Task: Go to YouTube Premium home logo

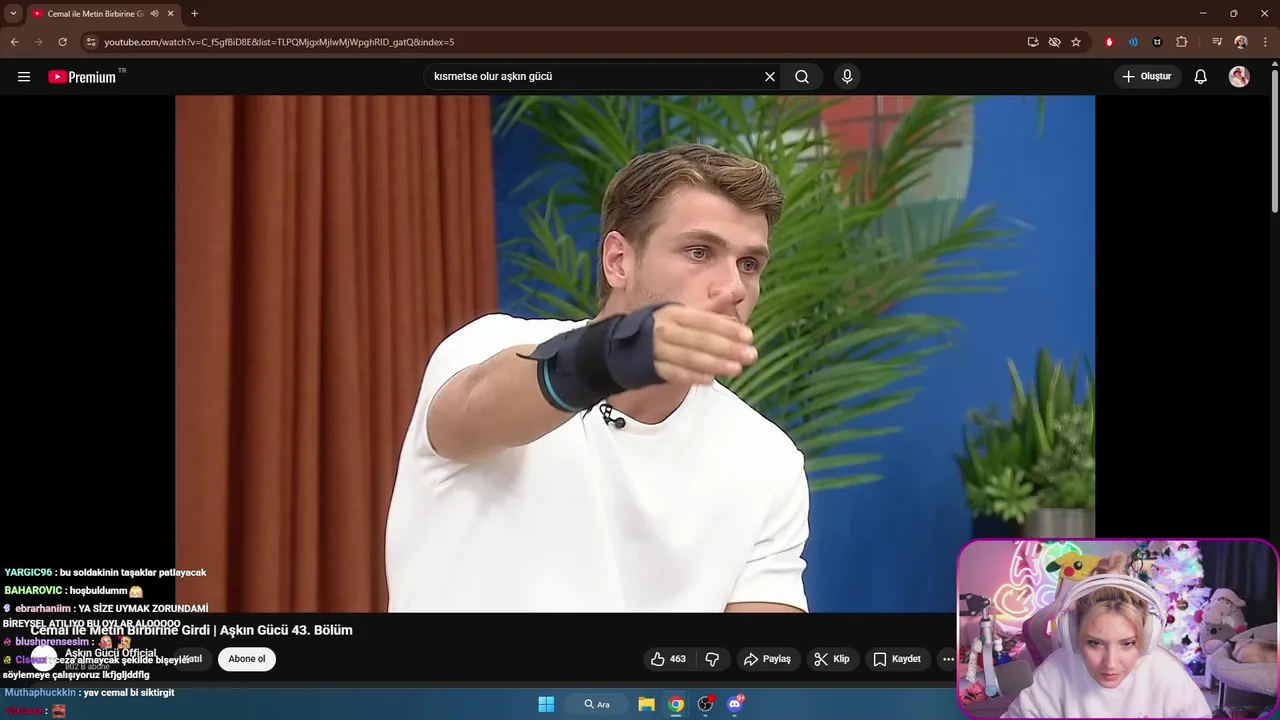Action: click(84, 77)
